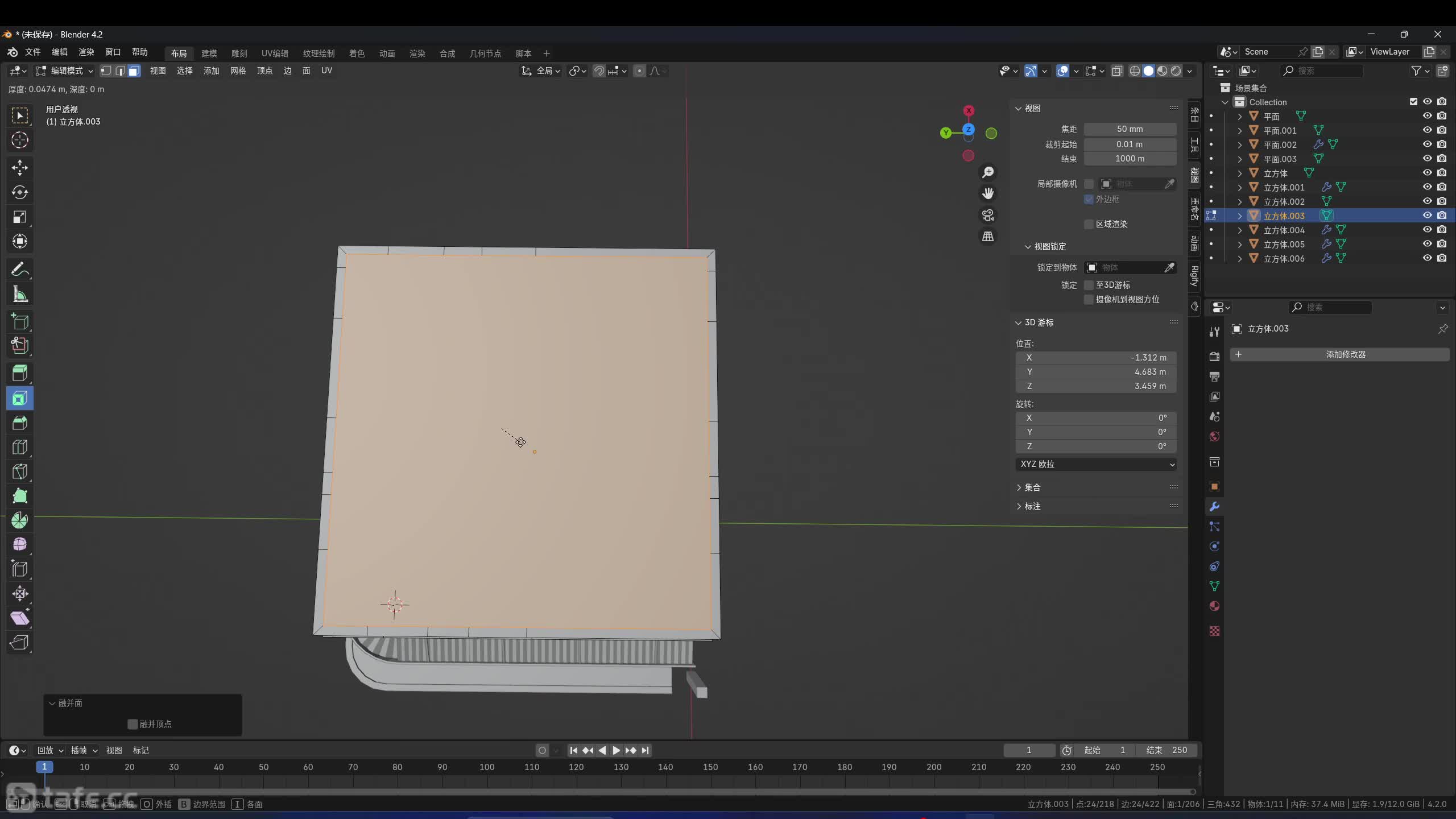The height and width of the screenshot is (819, 1456).
Task: Select the Spin tool
Action: coord(20,520)
